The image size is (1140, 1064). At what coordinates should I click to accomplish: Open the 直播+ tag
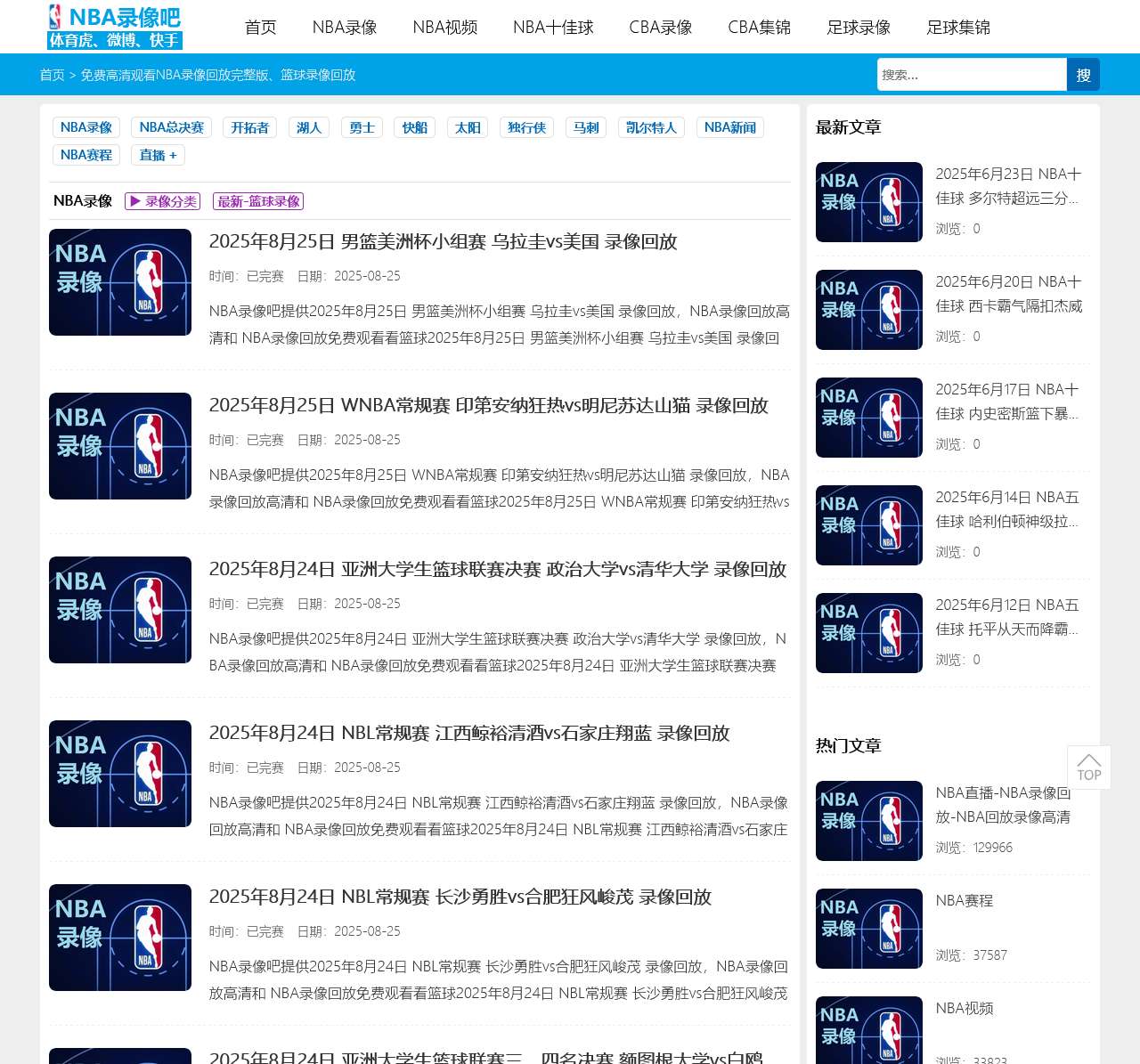tap(157, 155)
